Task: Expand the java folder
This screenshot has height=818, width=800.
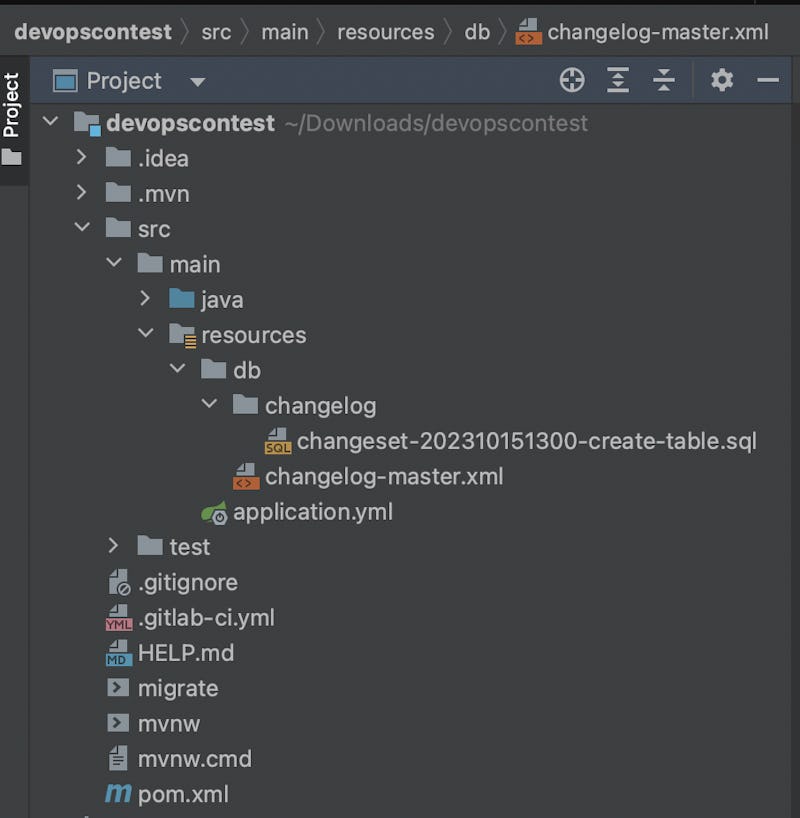Action: pos(146,299)
